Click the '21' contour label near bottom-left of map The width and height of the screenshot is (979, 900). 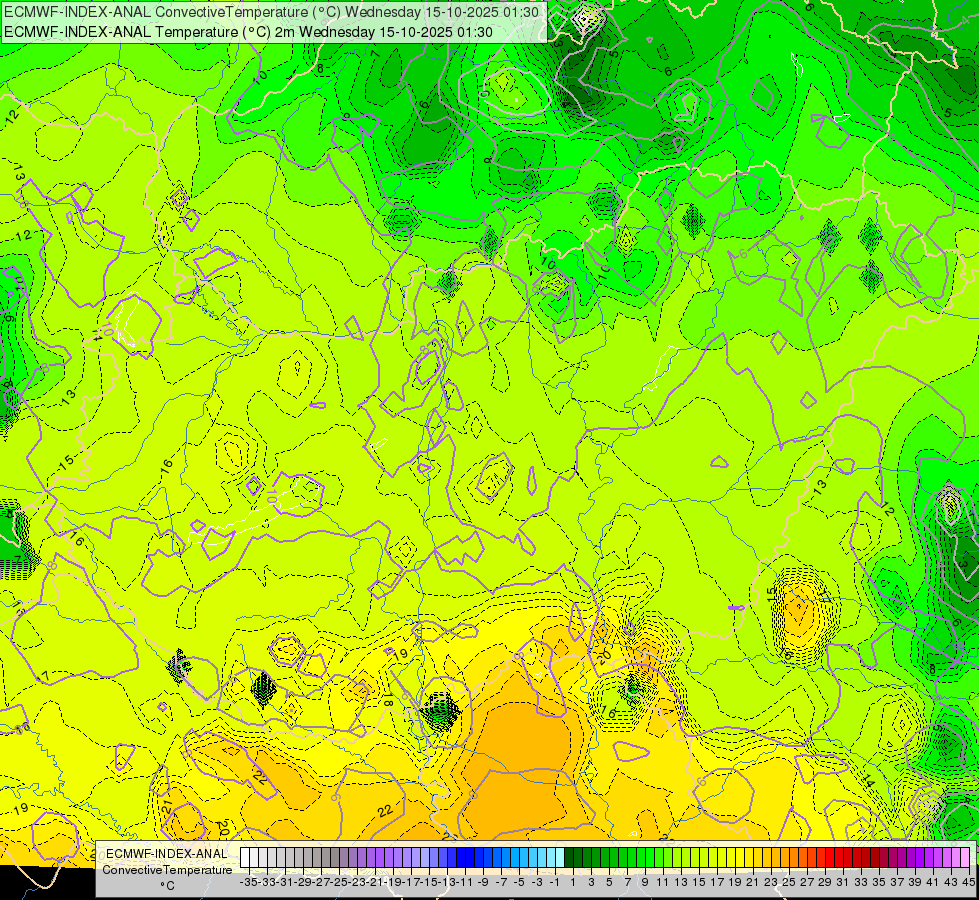point(167,806)
